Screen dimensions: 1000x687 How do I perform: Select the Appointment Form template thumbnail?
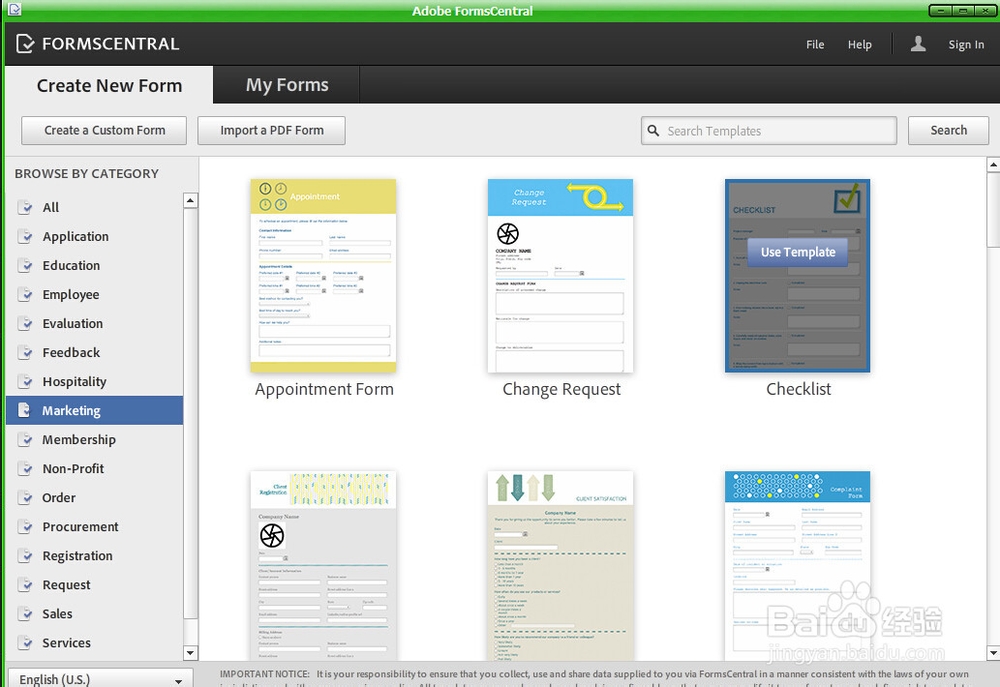pyautogui.click(x=323, y=276)
